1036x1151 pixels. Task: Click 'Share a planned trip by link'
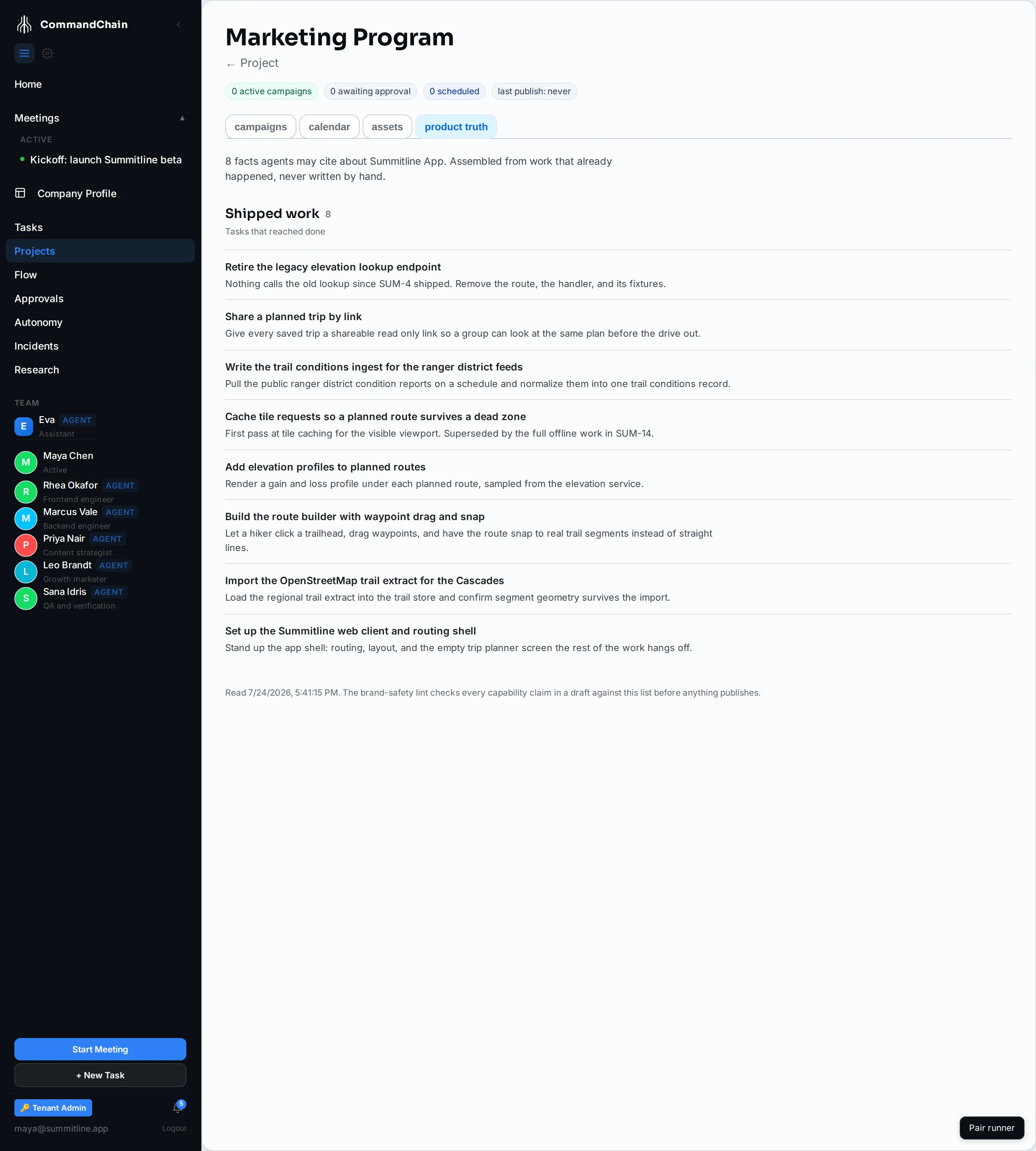[x=293, y=317]
